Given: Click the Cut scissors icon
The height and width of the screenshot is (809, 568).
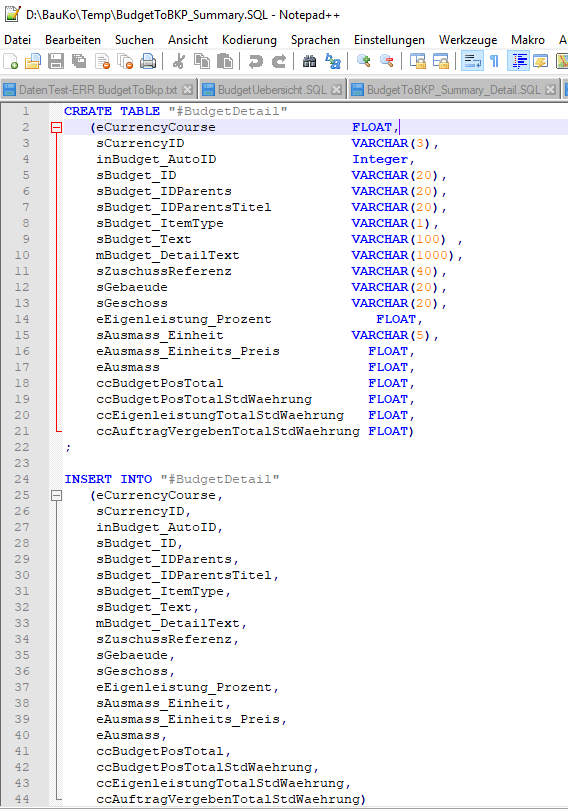Looking at the screenshot, I should [179, 61].
